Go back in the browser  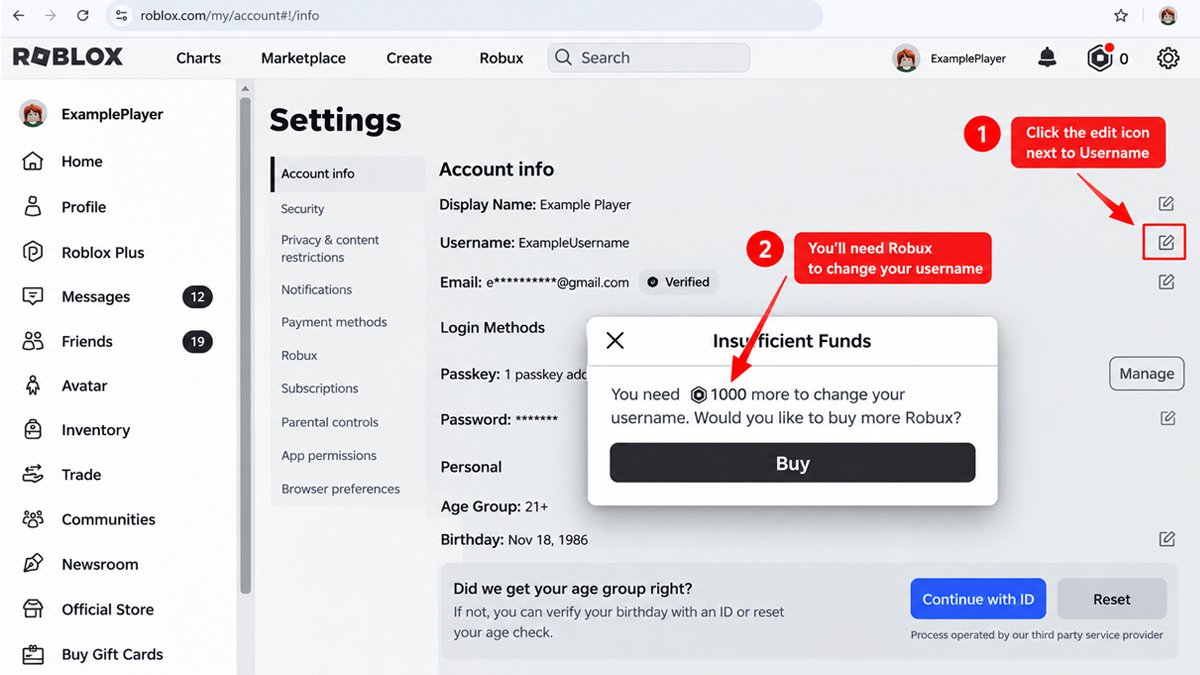[18, 16]
